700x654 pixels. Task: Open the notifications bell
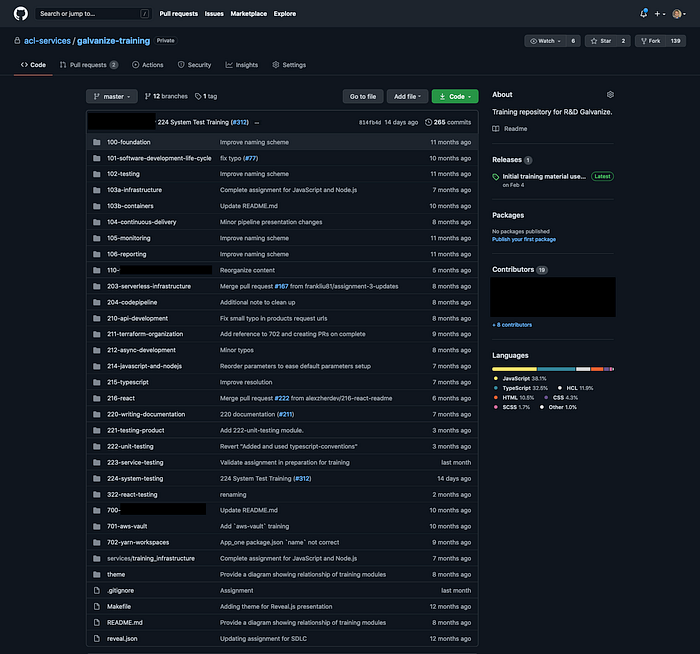pyautogui.click(x=643, y=14)
